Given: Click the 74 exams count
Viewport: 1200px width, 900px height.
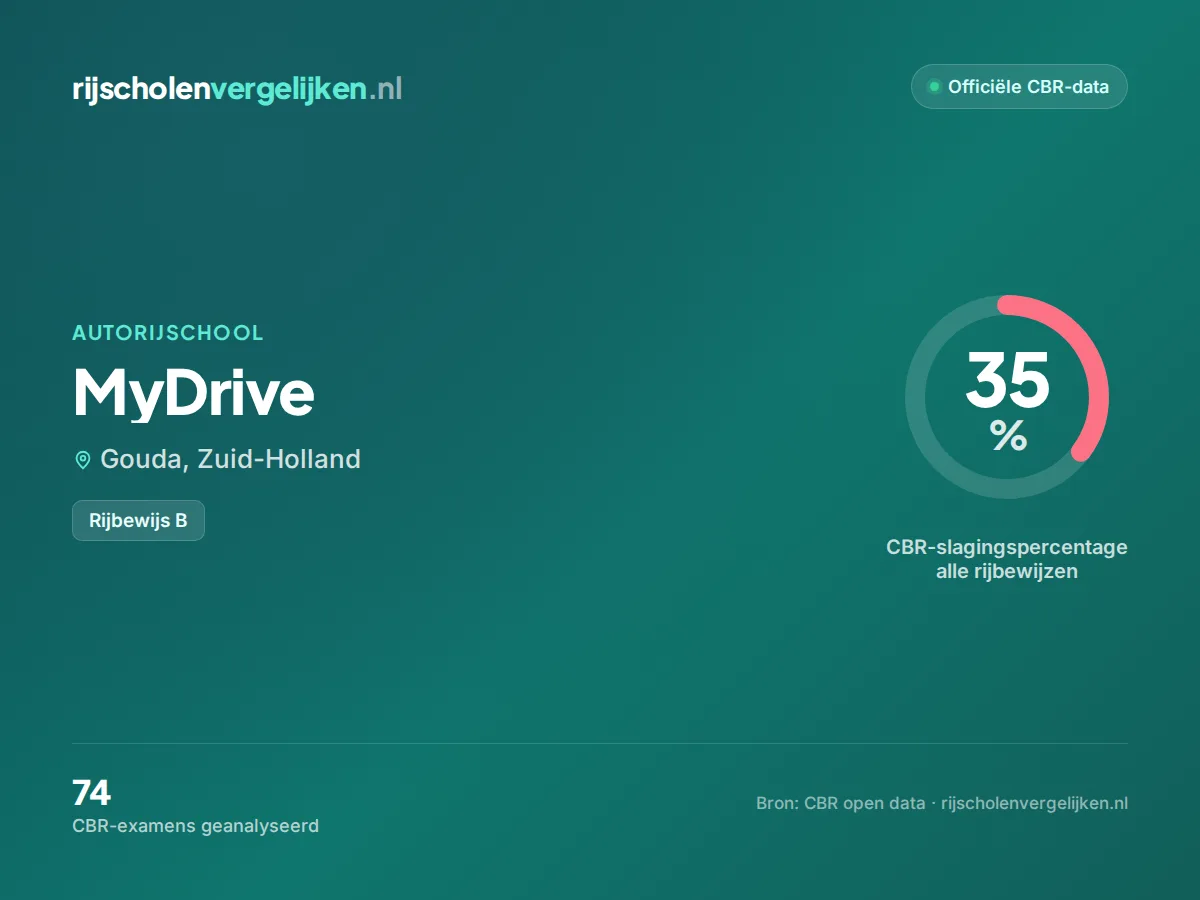Looking at the screenshot, I should [91, 793].
